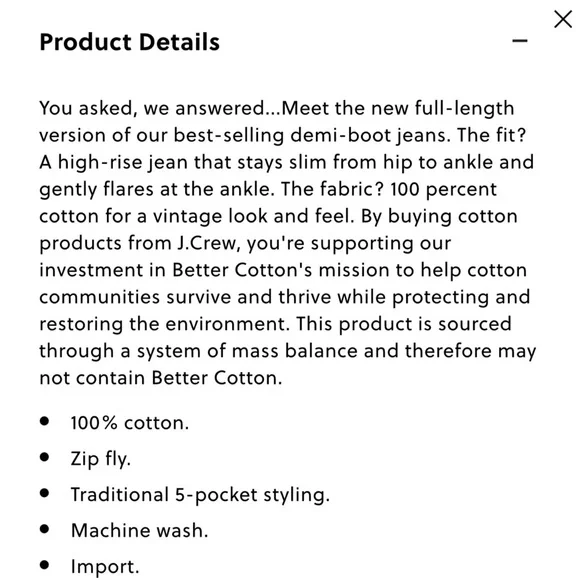The image size is (580, 580).
Task: Select the "100% cotton." bullet text
Action: (x=130, y=423)
